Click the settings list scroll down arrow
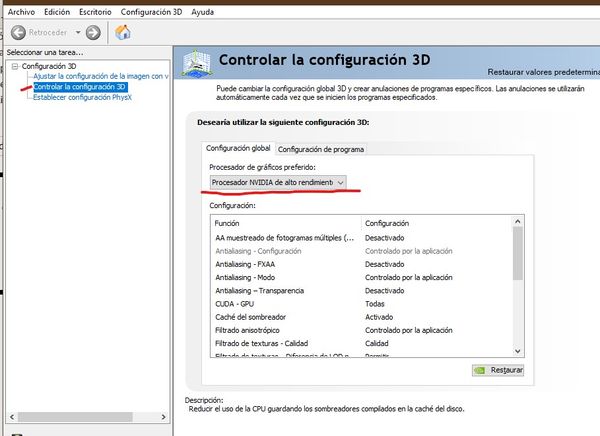 [x=518, y=351]
